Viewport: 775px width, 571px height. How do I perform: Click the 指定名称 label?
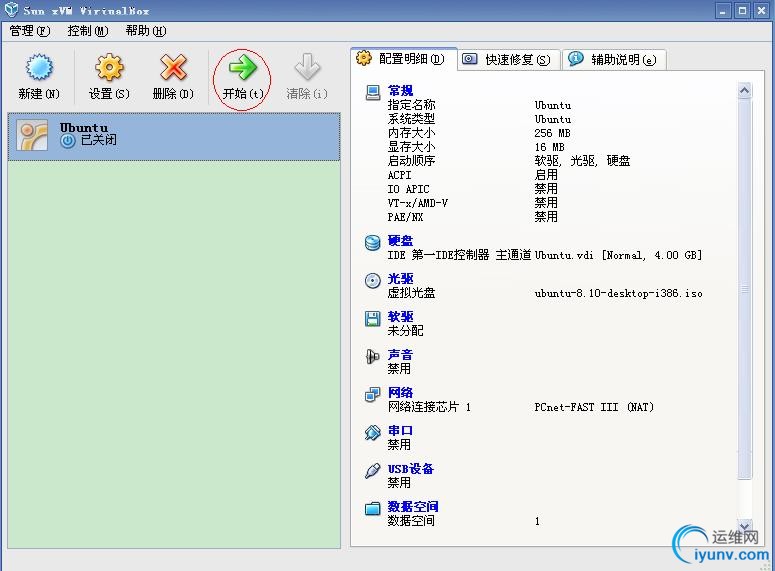tap(411, 105)
